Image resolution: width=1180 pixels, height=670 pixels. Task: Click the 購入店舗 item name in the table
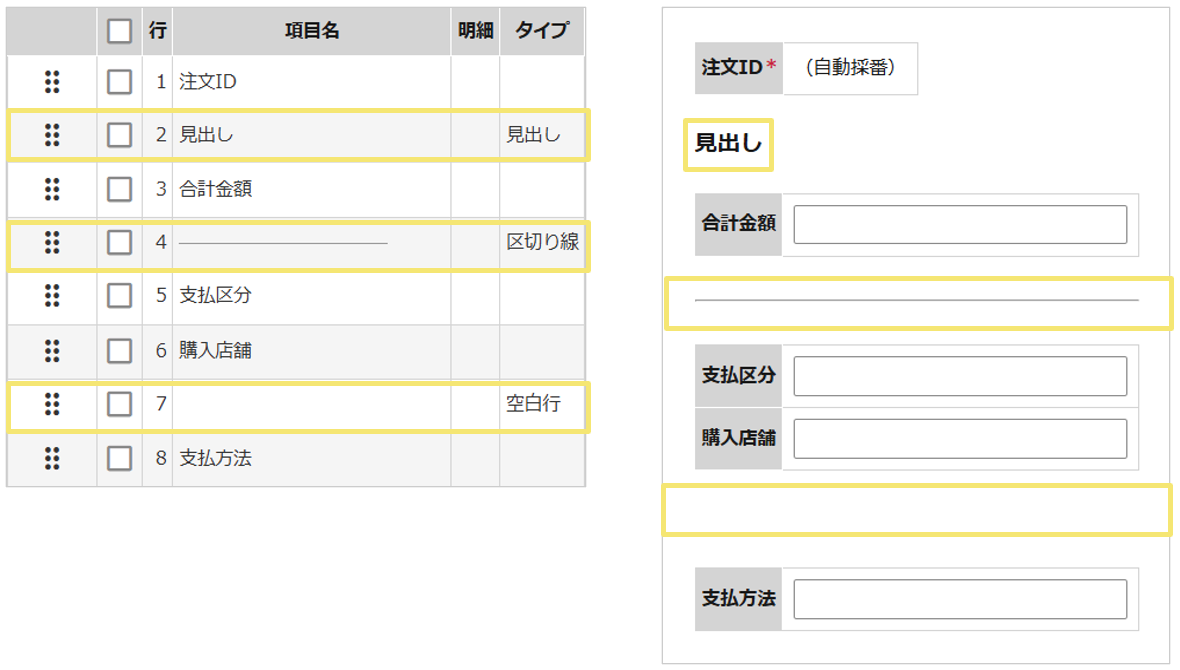[x=215, y=351]
